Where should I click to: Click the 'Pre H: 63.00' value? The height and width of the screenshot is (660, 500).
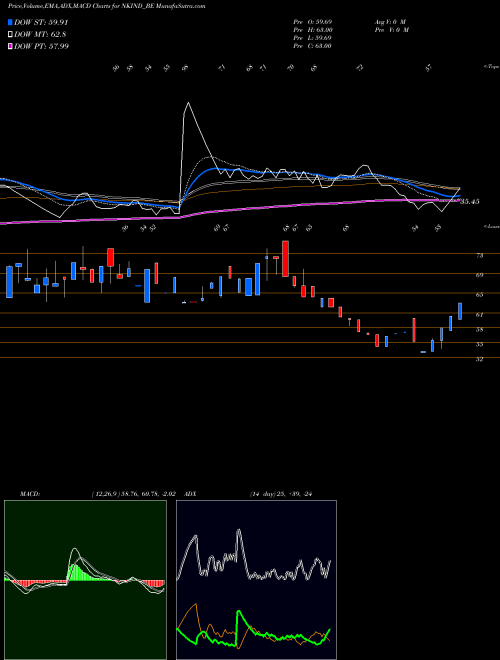(313, 30)
